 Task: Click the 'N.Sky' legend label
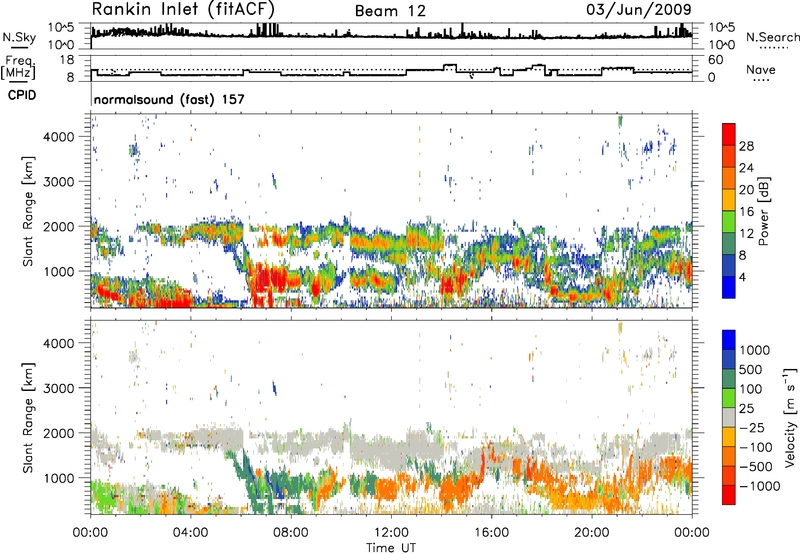point(19,37)
